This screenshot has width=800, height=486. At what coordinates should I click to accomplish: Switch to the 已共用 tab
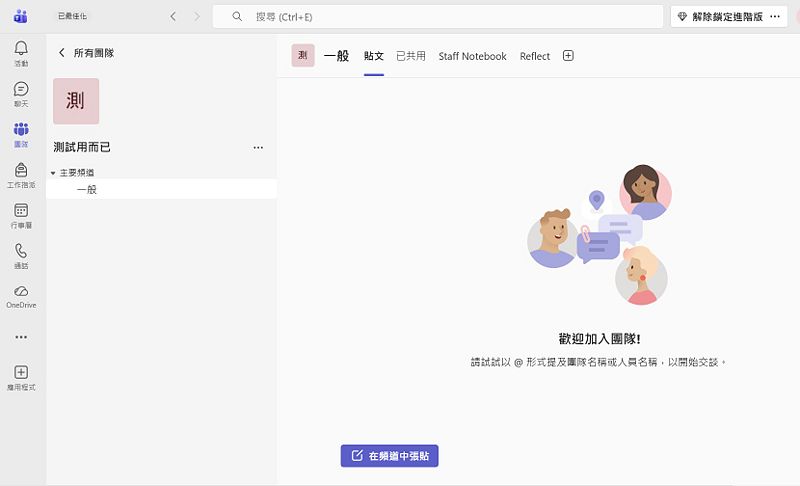pyautogui.click(x=410, y=56)
